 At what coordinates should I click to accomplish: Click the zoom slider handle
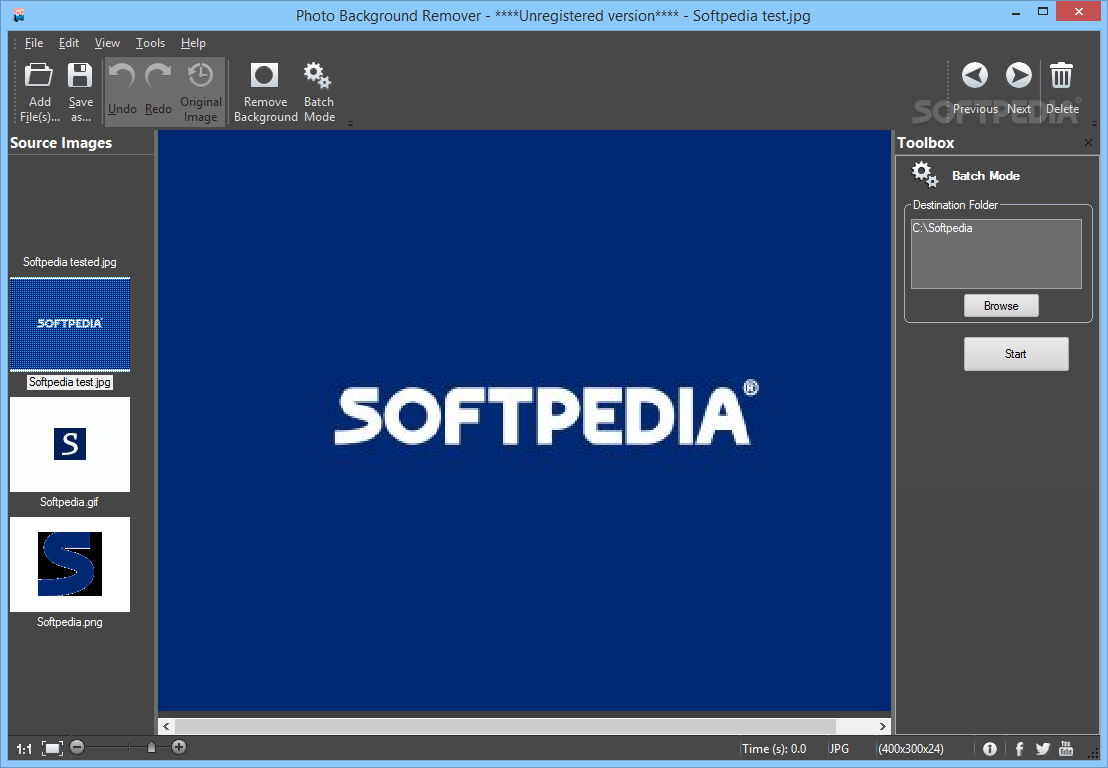tap(151, 747)
